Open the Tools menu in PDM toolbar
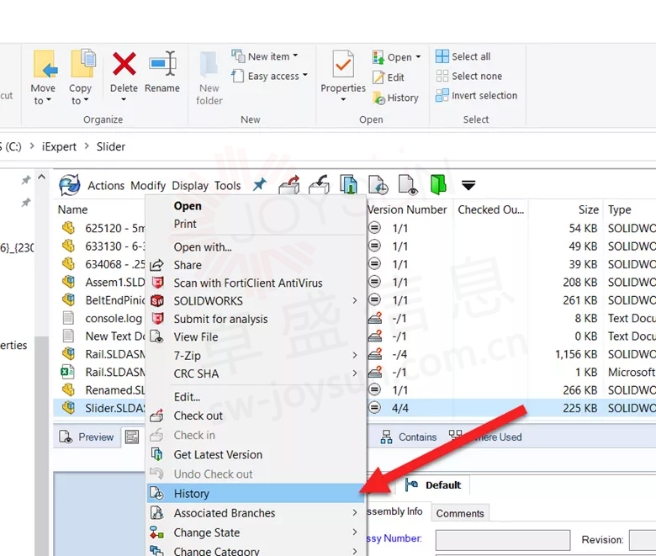Image resolution: width=656 pixels, height=556 pixels. click(x=228, y=185)
